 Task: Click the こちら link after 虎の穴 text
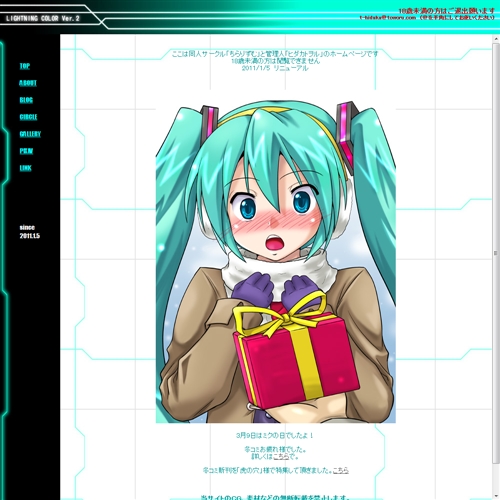pos(341,470)
